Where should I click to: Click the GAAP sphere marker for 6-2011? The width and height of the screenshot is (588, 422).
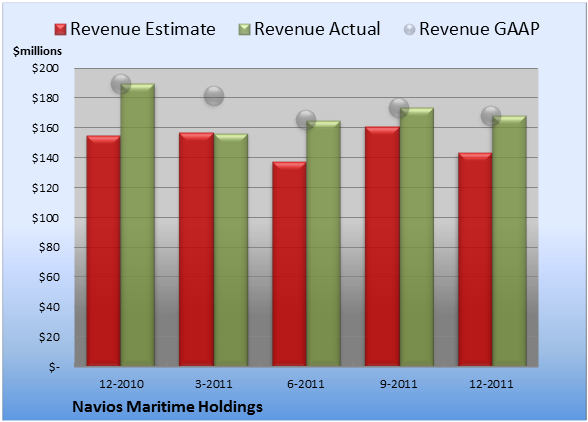306,120
